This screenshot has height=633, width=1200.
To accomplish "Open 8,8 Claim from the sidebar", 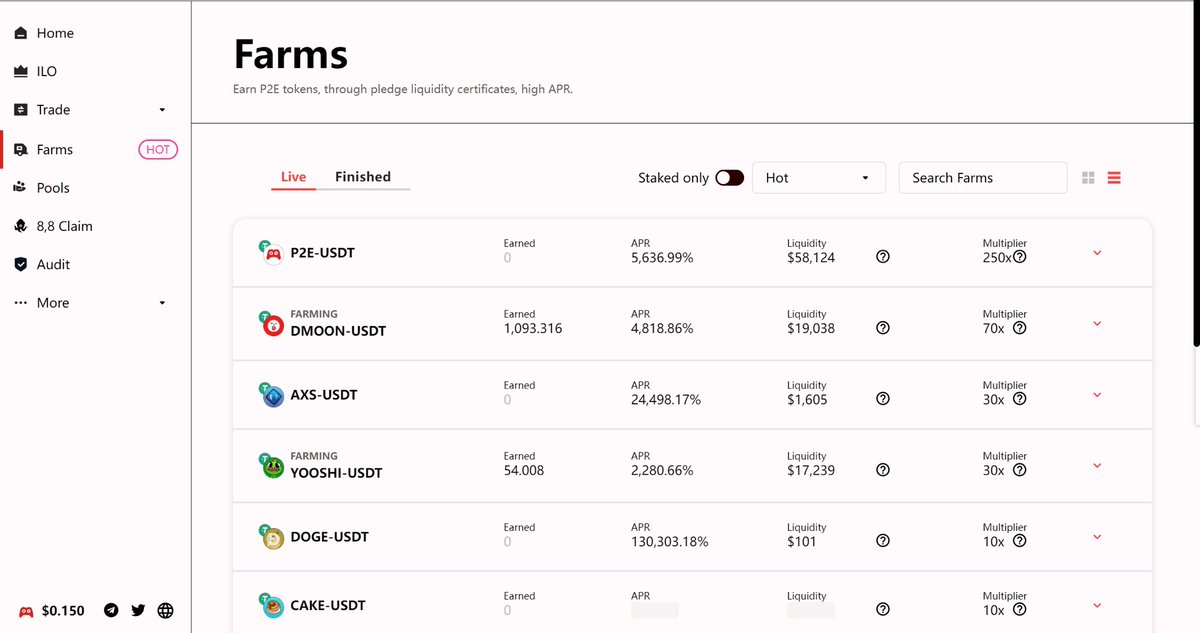I will coord(64,226).
